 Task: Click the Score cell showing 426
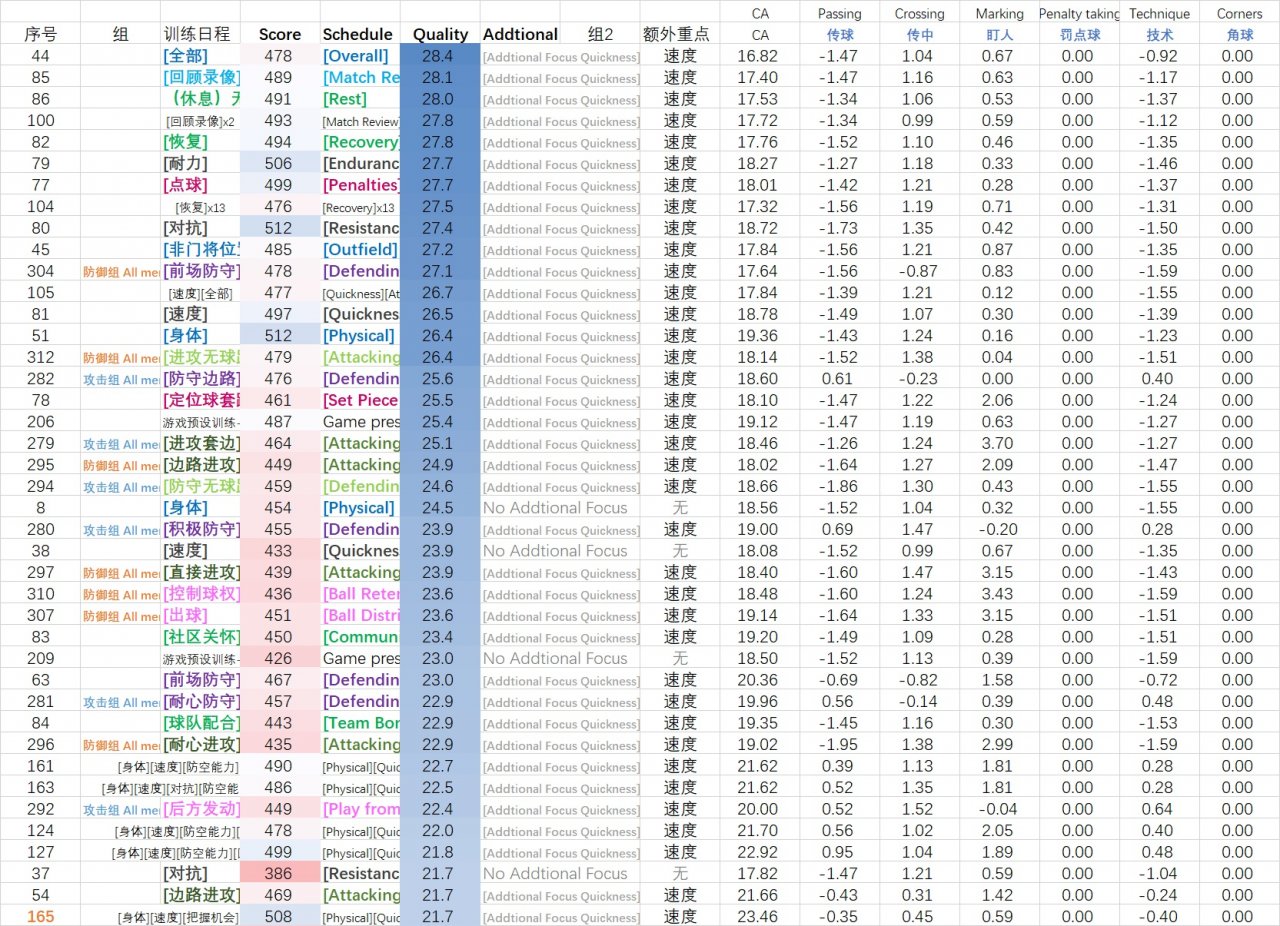(x=280, y=659)
